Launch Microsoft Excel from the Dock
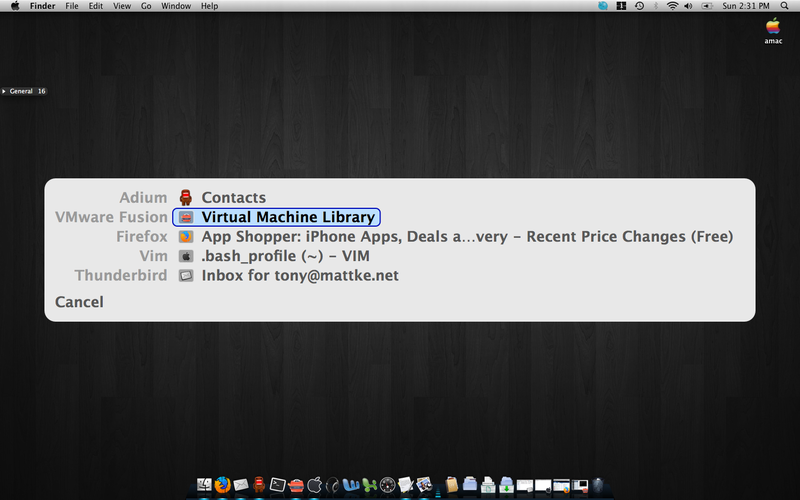The width and height of the screenshot is (800, 500). click(369, 485)
